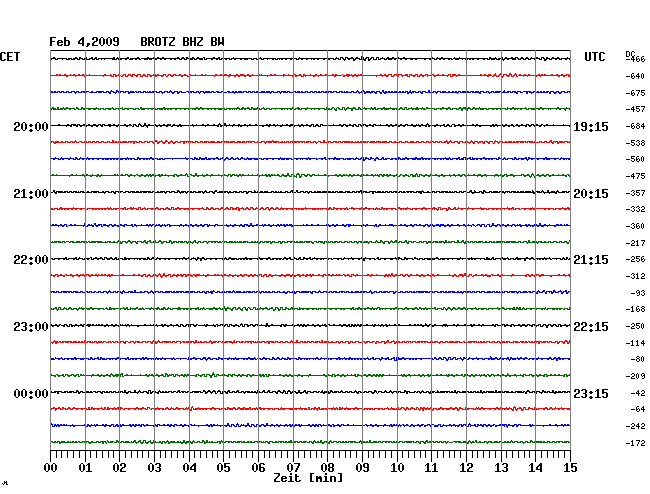Viewport: 650px width, 494px height.
Task: Click the DC offset value -466
Action: tap(635, 60)
